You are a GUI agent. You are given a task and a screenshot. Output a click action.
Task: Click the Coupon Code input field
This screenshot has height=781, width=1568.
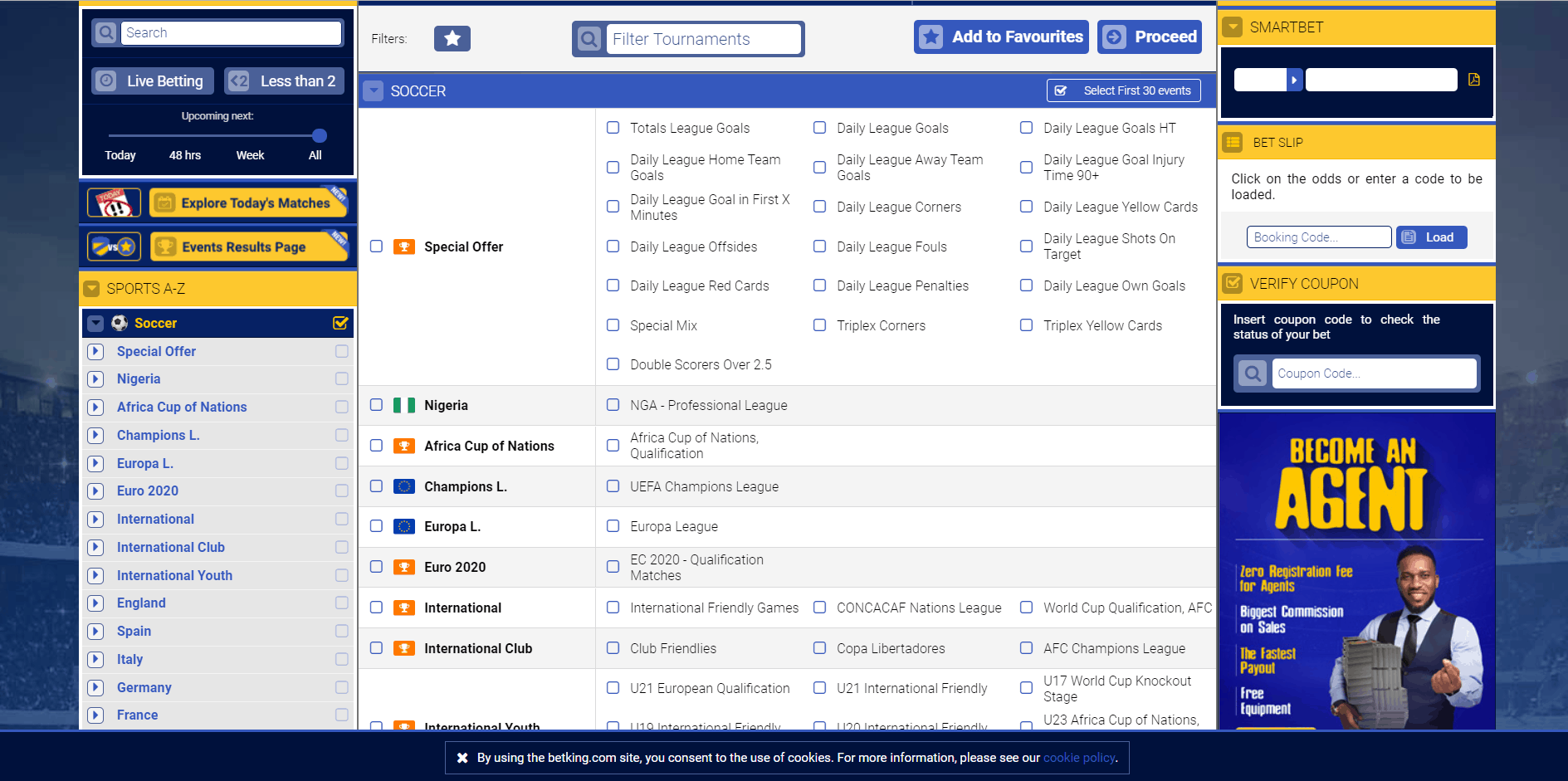point(1375,373)
